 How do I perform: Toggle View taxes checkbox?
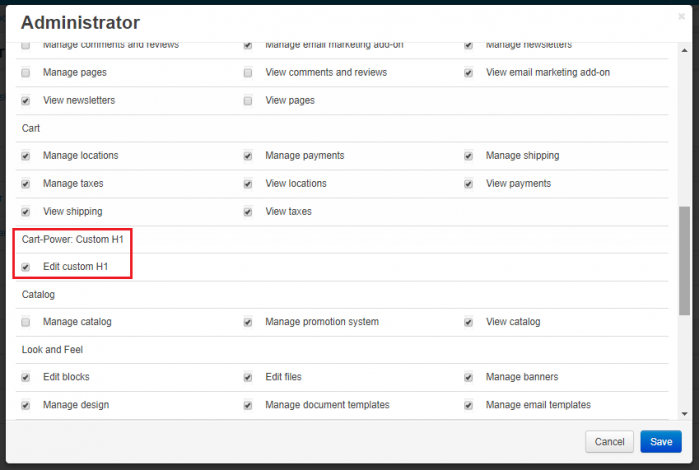pyautogui.click(x=248, y=212)
